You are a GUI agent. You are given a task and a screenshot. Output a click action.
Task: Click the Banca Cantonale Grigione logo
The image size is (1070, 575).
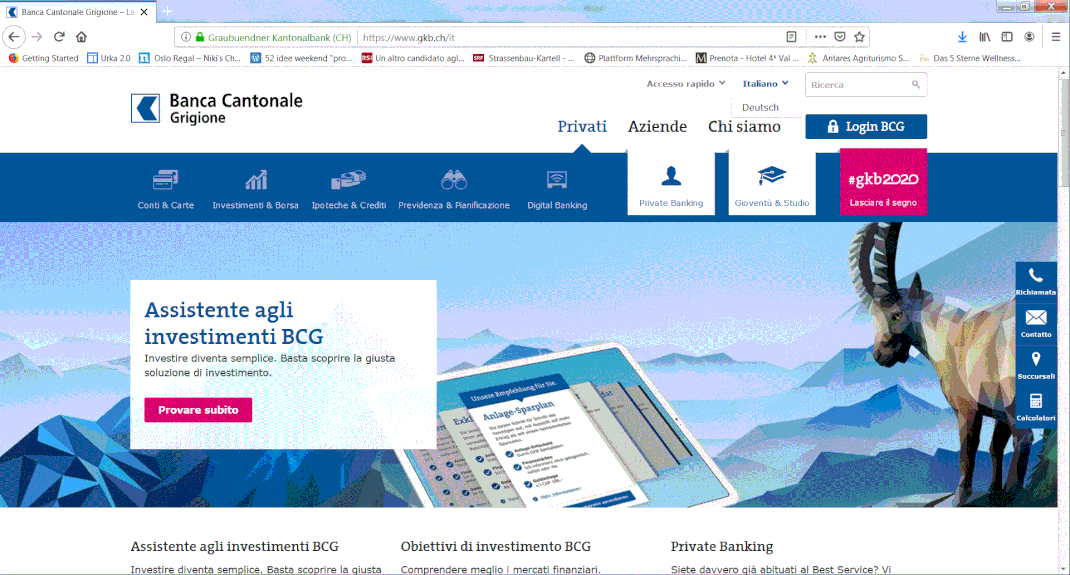(216, 108)
